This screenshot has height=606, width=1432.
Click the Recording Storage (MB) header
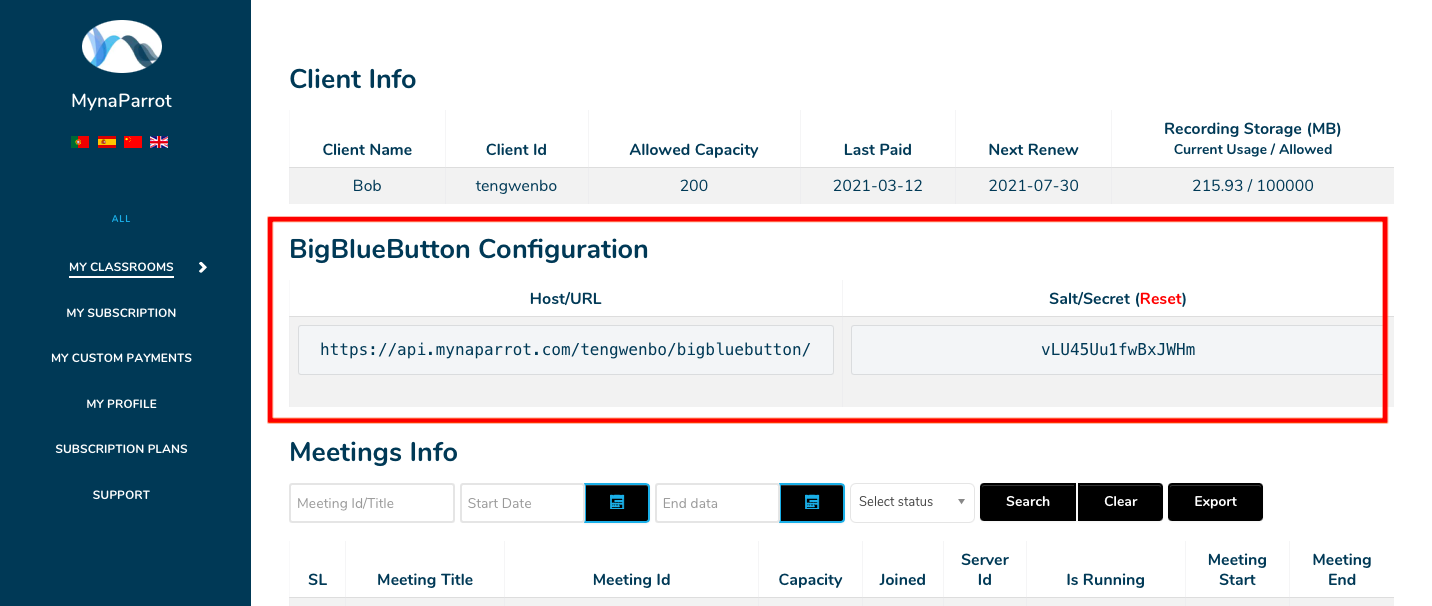[1252, 129]
